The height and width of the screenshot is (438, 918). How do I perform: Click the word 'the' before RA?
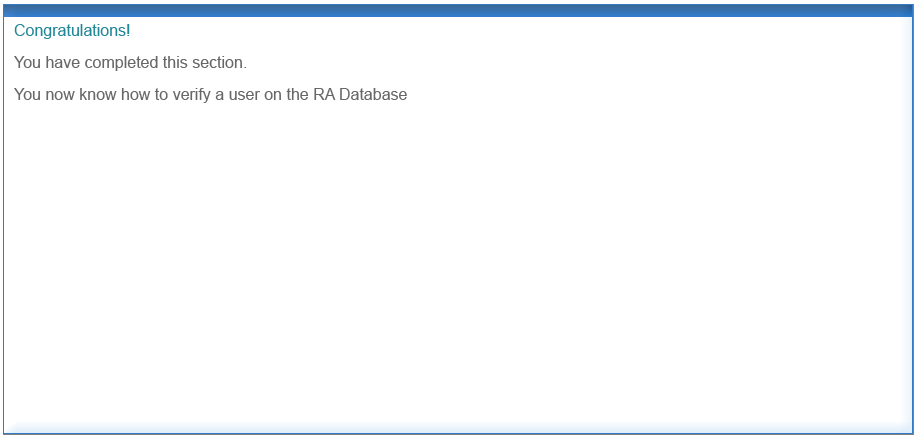pyautogui.click(x=297, y=94)
